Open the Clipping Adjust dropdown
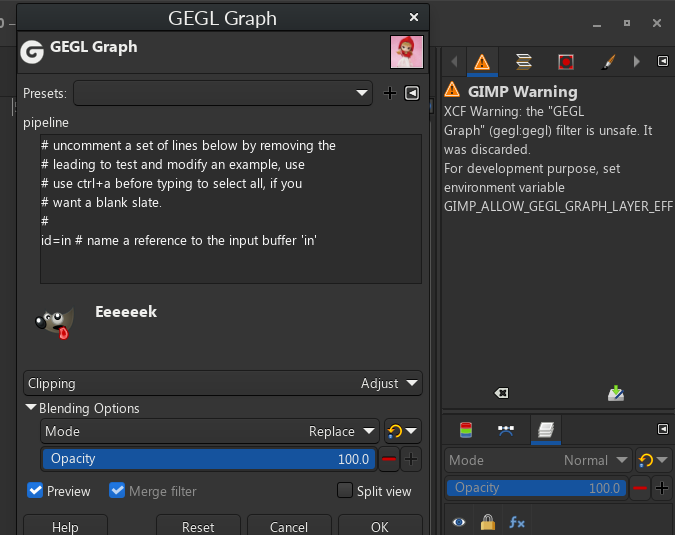This screenshot has height=535, width=675. 223,383
